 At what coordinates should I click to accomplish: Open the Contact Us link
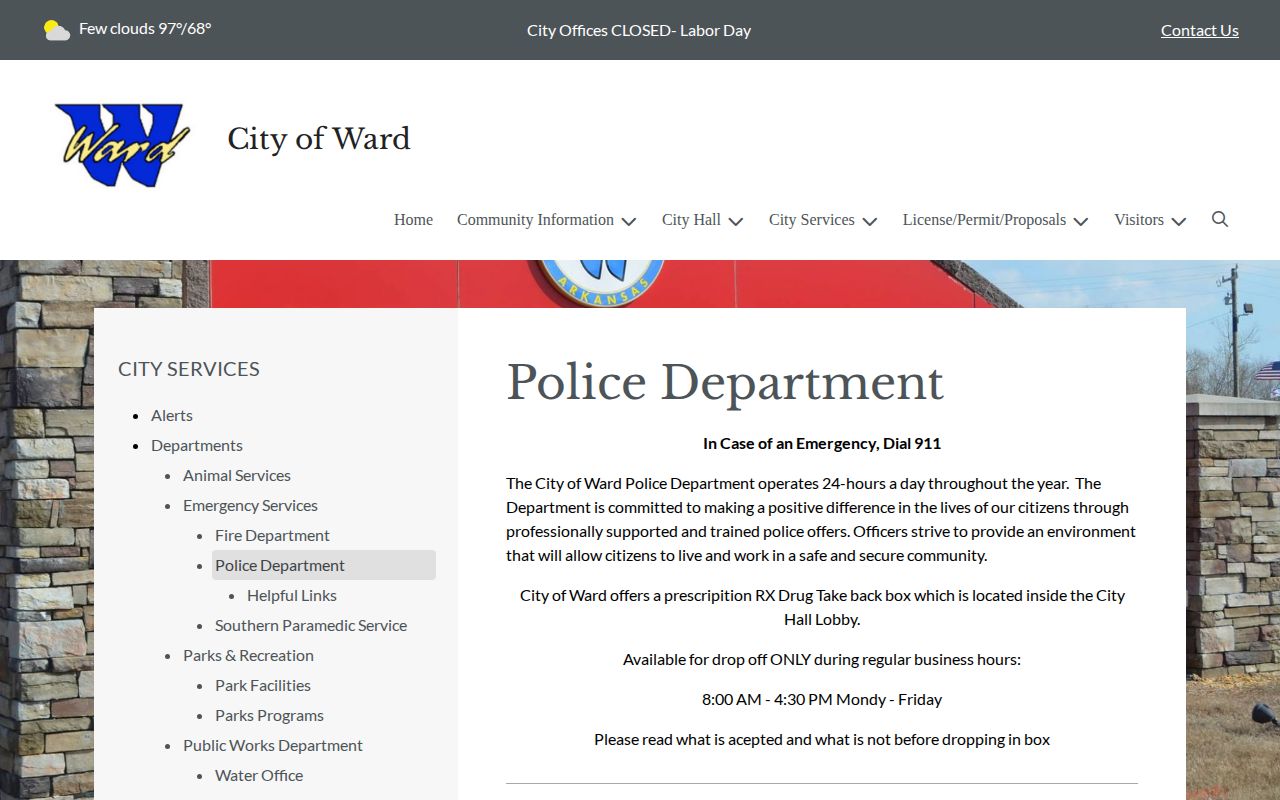pos(1200,30)
